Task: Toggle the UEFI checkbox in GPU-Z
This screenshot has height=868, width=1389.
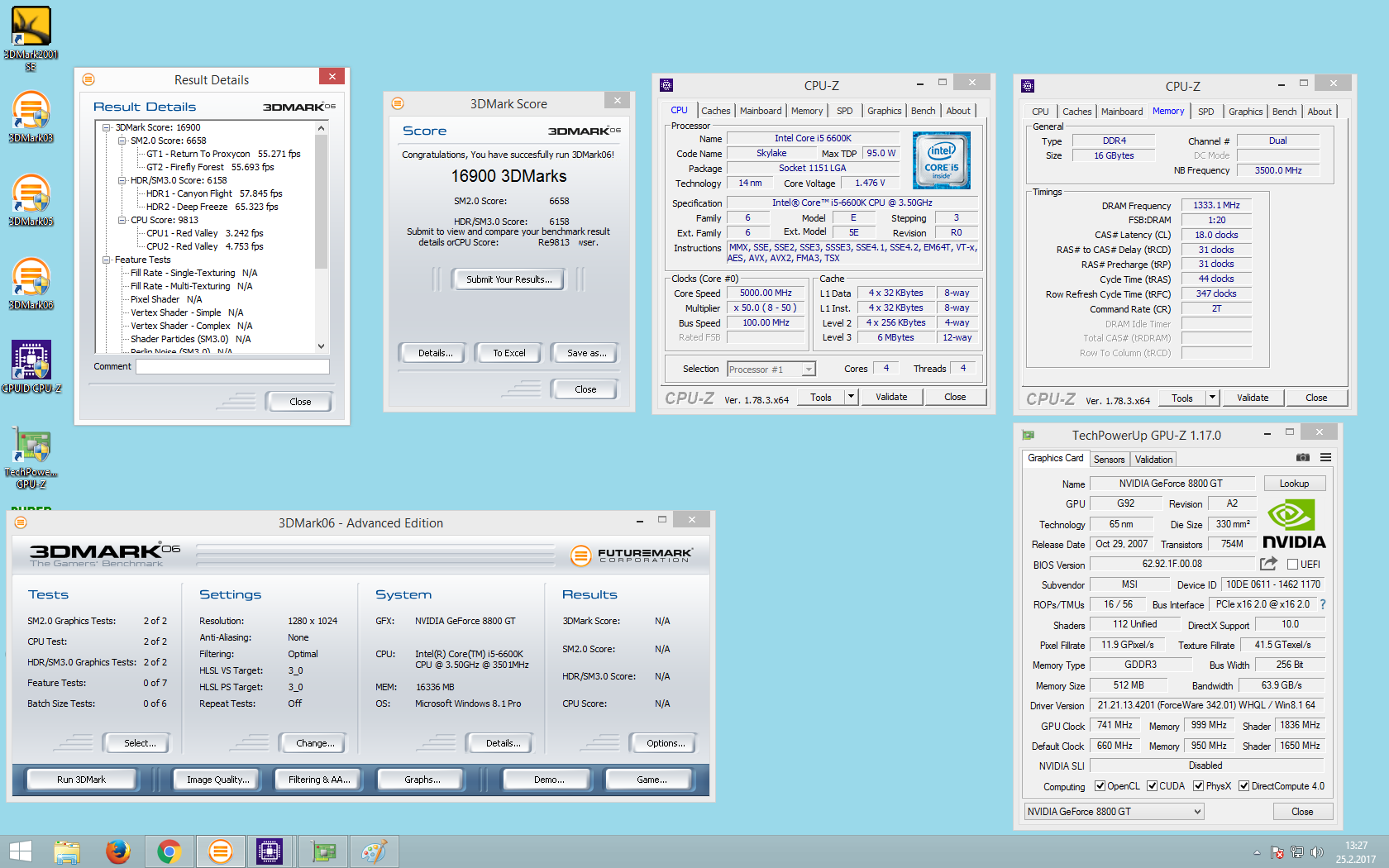Action: (x=1292, y=565)
